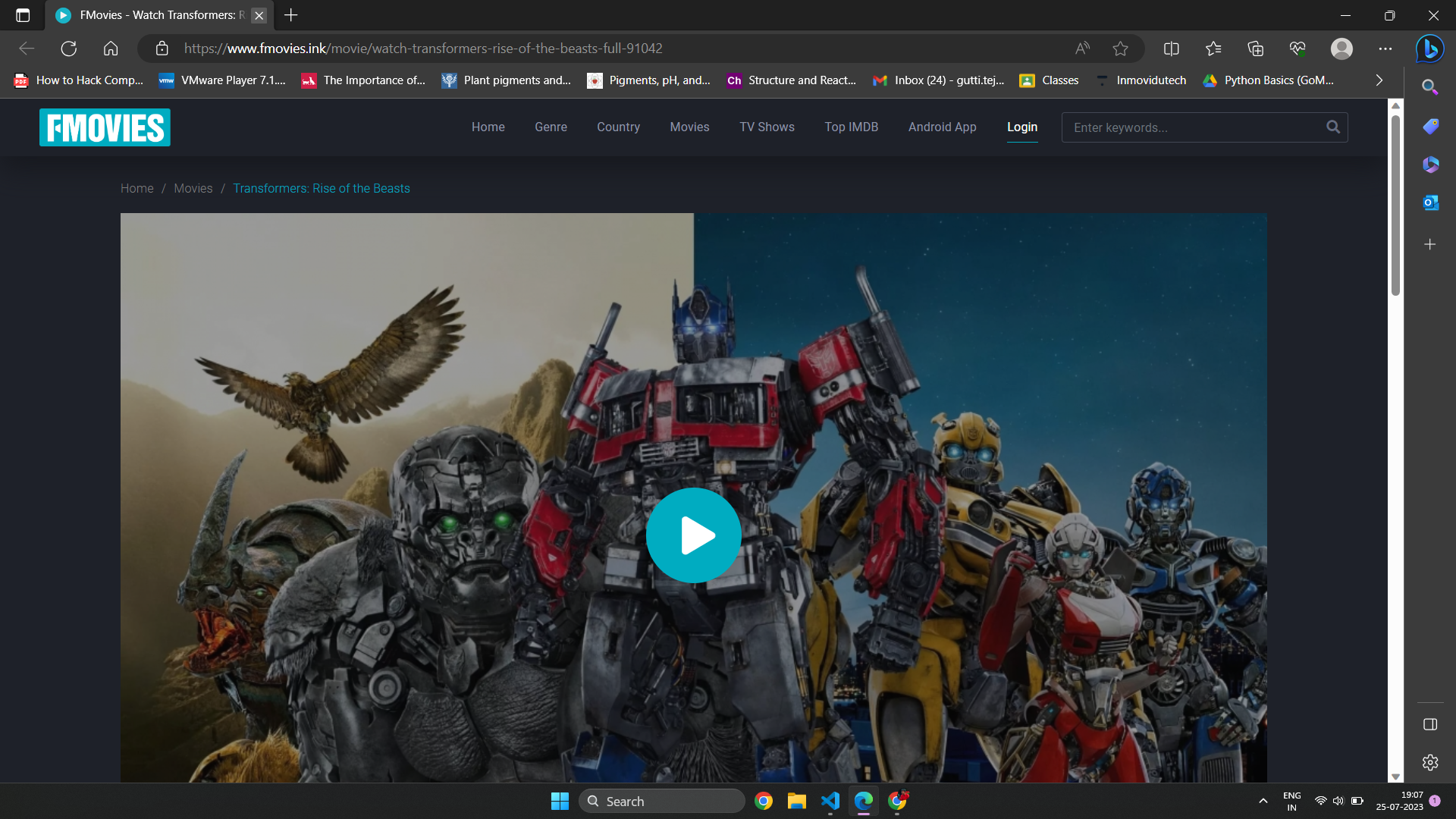The width and height of the screenshot is (1456, 819).
Task: Click the FMovies logo
Action: [x=105, y=127]
